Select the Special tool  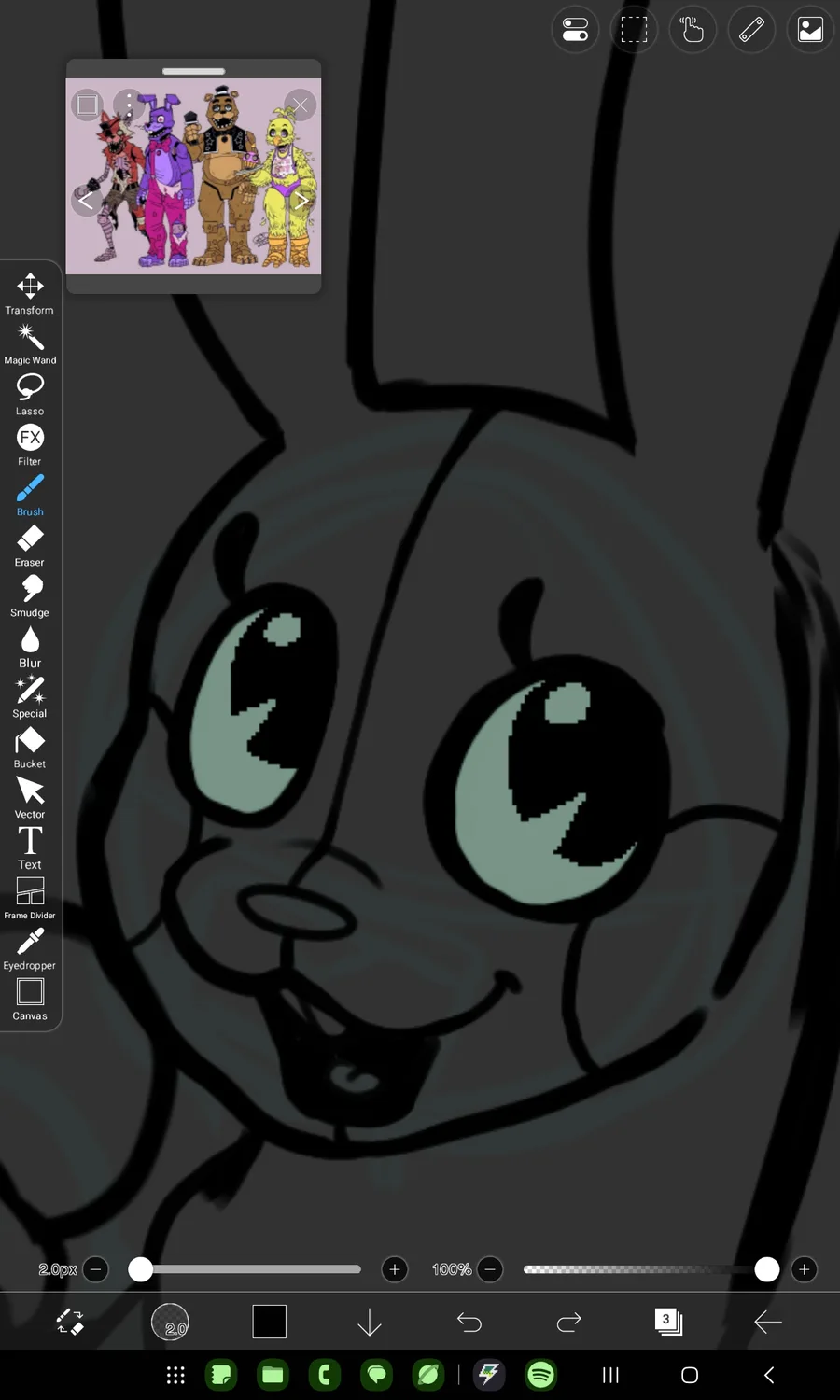pos(30,696)
